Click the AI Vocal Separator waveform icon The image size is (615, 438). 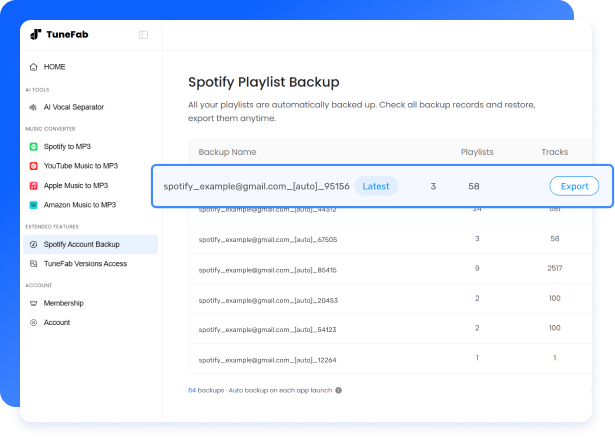click(34, 107)
